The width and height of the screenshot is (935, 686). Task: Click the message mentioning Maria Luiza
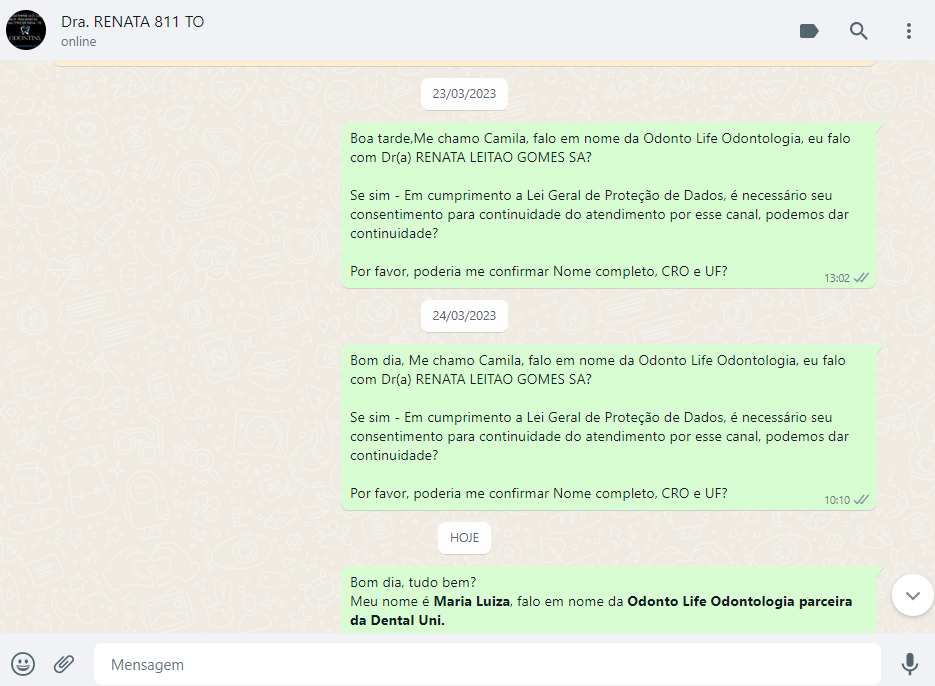[x=608, y=600]
